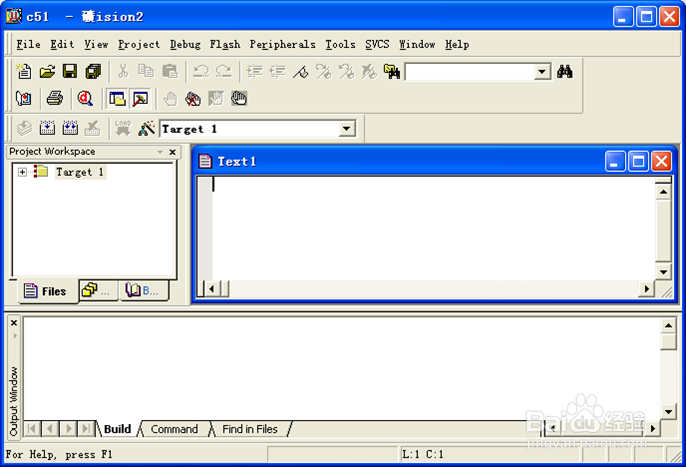Translate current file build icon

(24, 128)
